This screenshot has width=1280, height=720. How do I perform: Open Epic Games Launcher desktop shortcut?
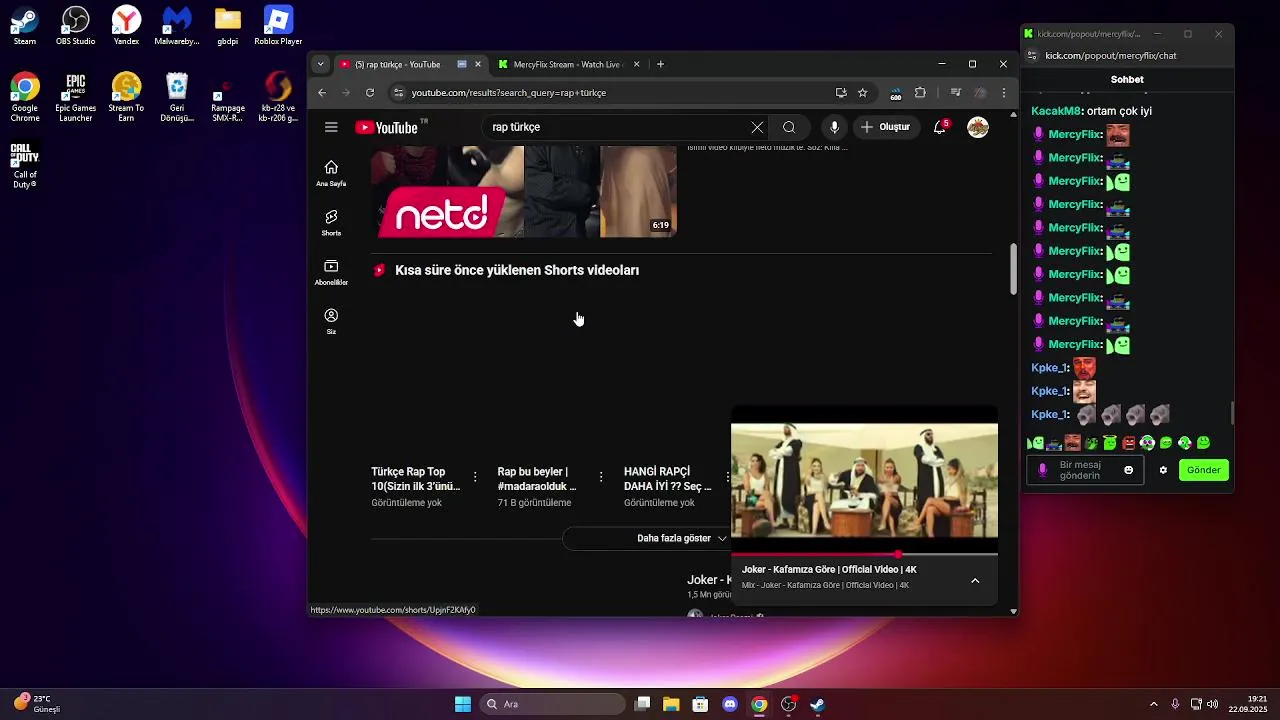[76, 98]
